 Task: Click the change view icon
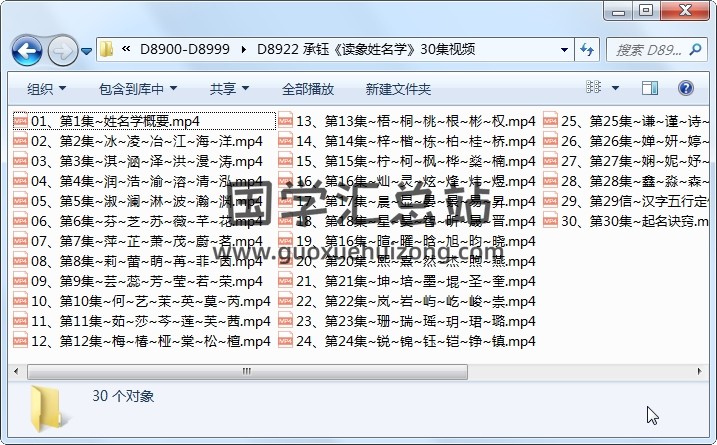[593, 87]
